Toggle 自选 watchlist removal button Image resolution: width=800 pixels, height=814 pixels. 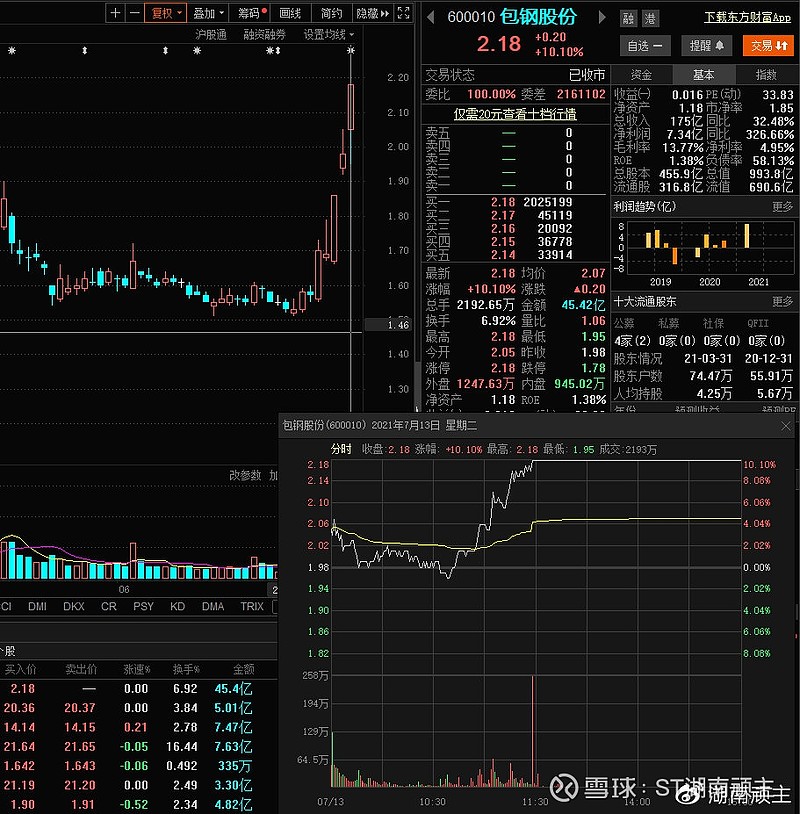tap(645, 46)
